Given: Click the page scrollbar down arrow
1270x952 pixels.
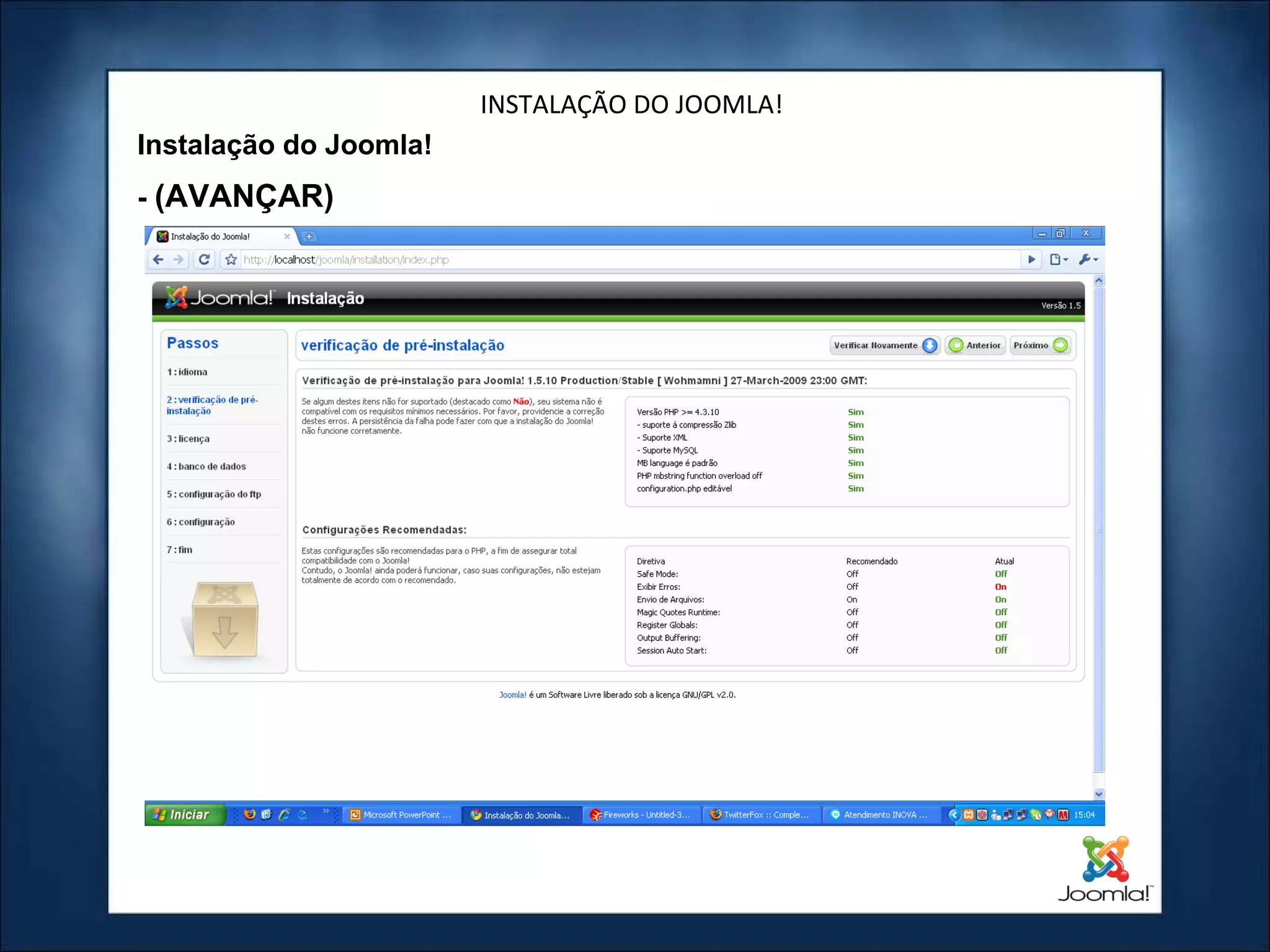Looking at the screenshot, I should (x=1098, y=794).
